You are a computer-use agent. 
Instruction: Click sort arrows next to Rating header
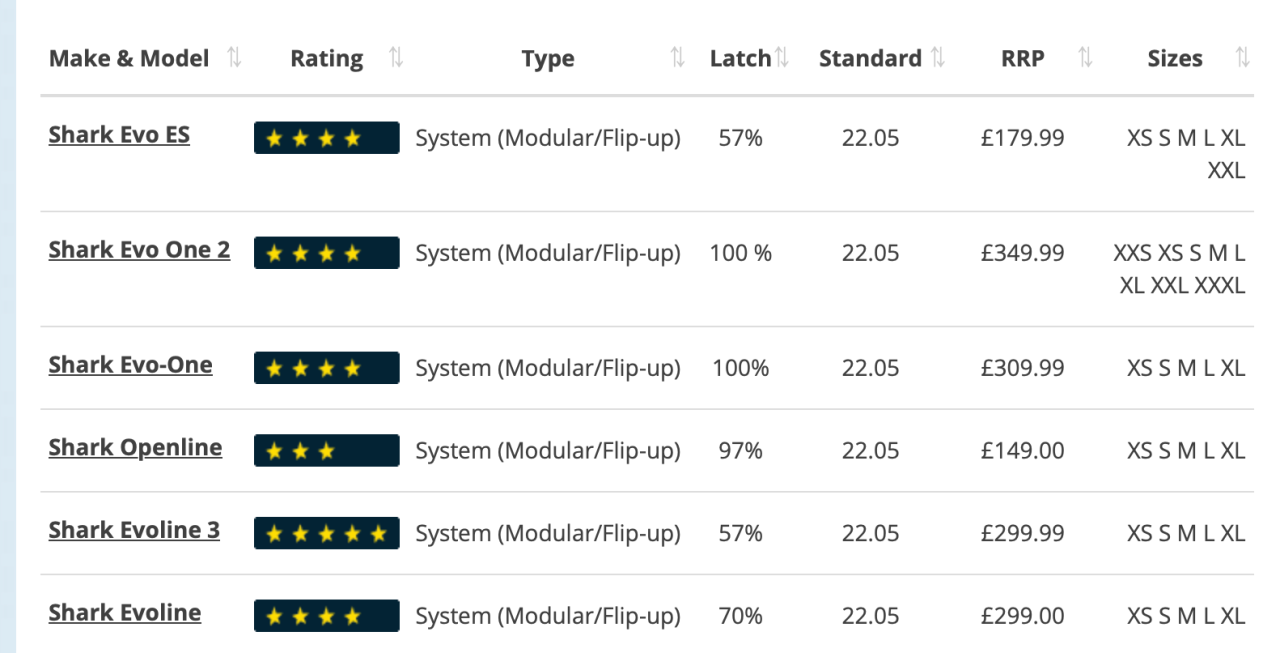(x=396, y=58)
